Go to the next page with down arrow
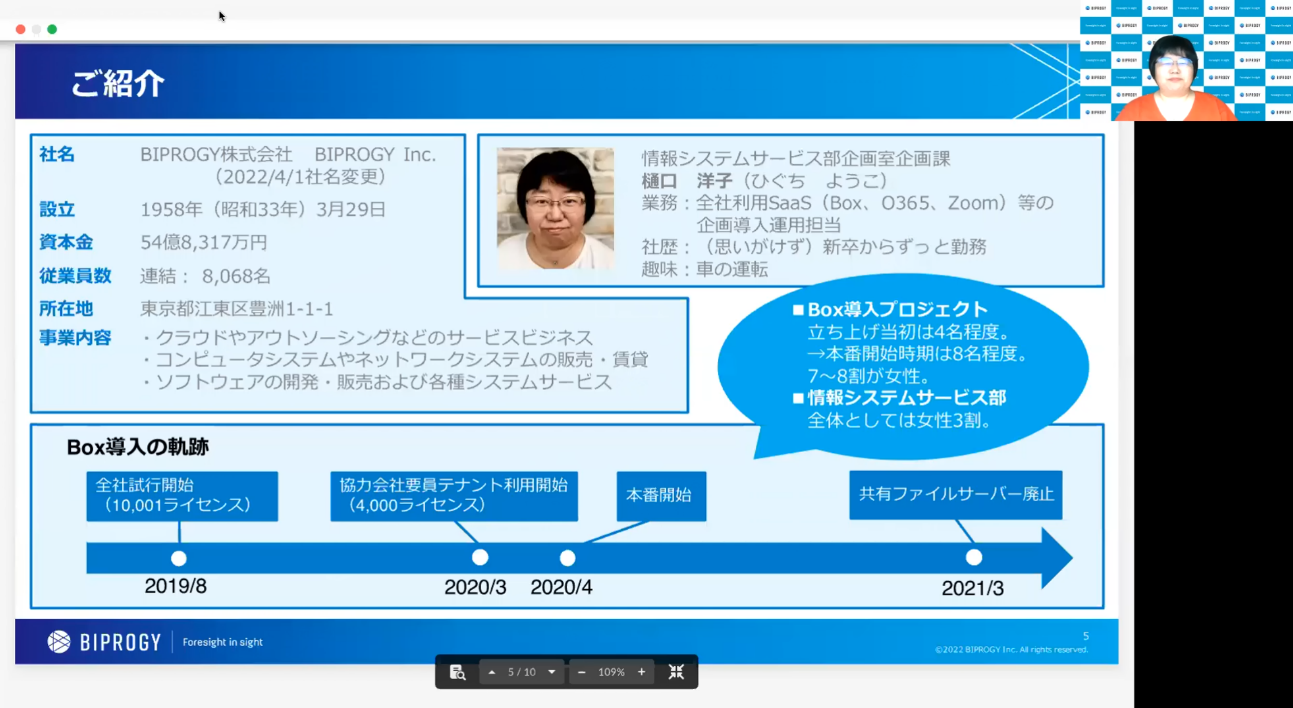1293x708 pixels. pos(551,672)
